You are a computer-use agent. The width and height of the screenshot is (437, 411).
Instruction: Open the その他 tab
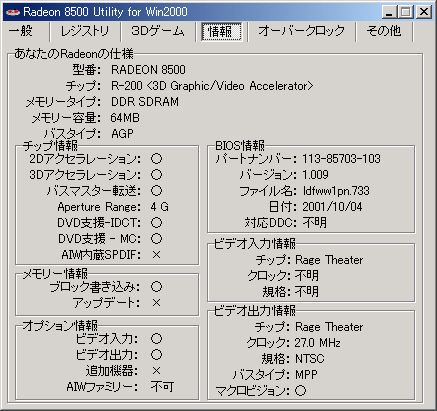[x=384, y=31]
